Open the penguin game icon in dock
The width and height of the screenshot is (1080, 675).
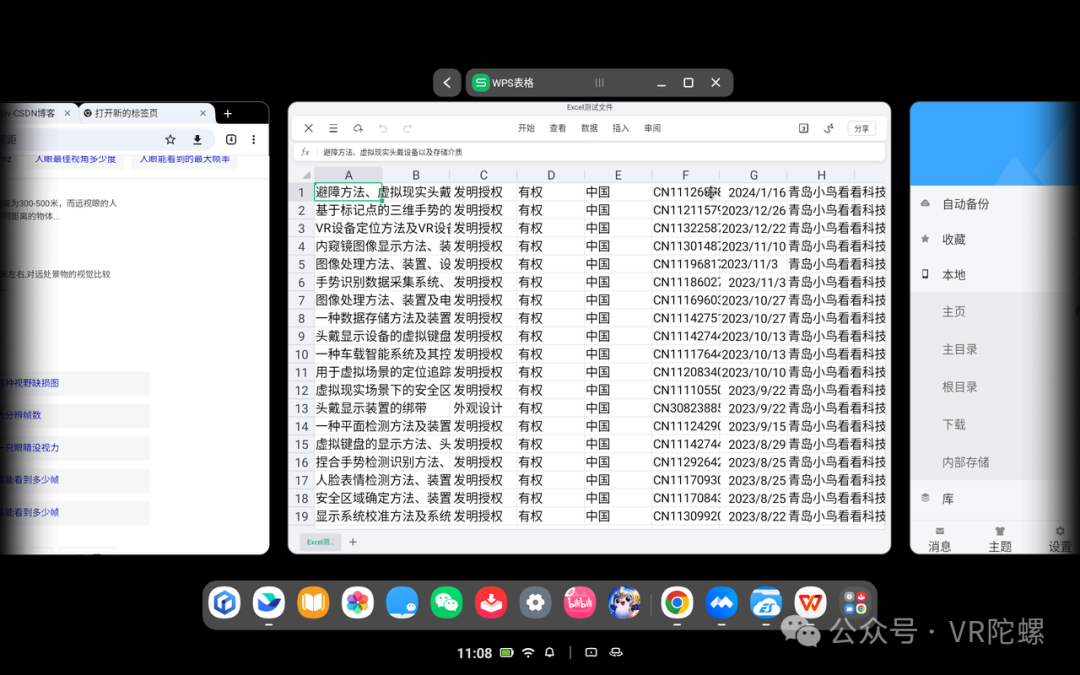624,603
